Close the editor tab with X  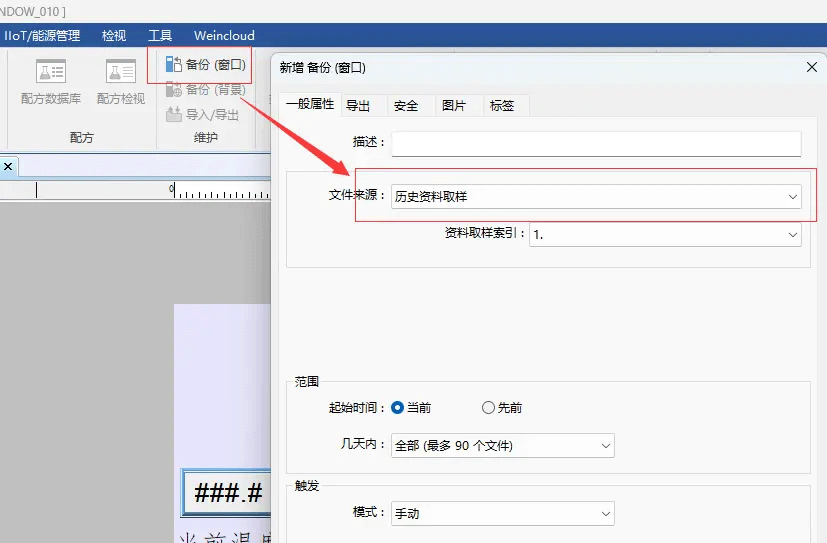point(7,166)
